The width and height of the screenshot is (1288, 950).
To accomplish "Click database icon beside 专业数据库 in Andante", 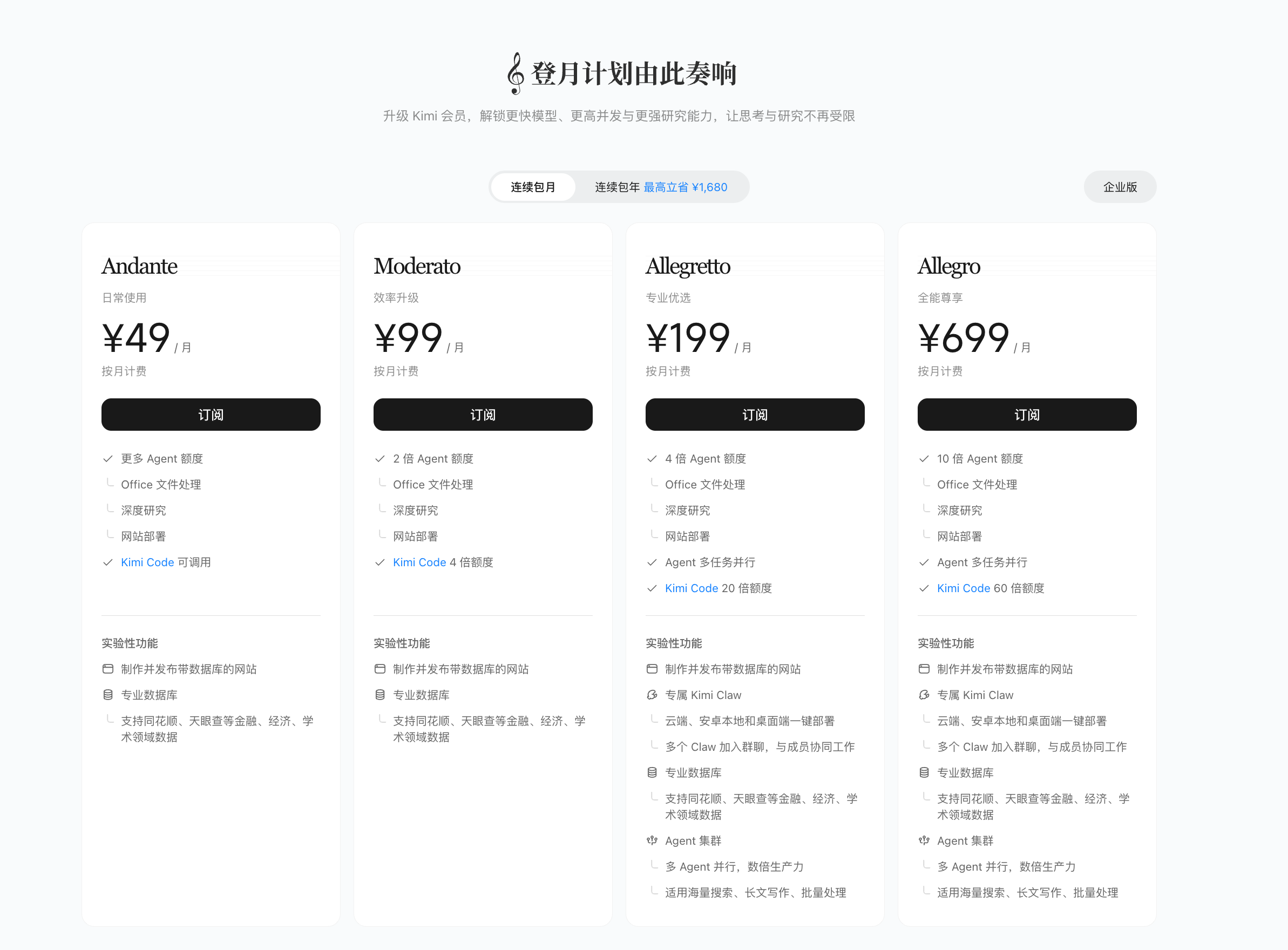I will click(107, 695).
